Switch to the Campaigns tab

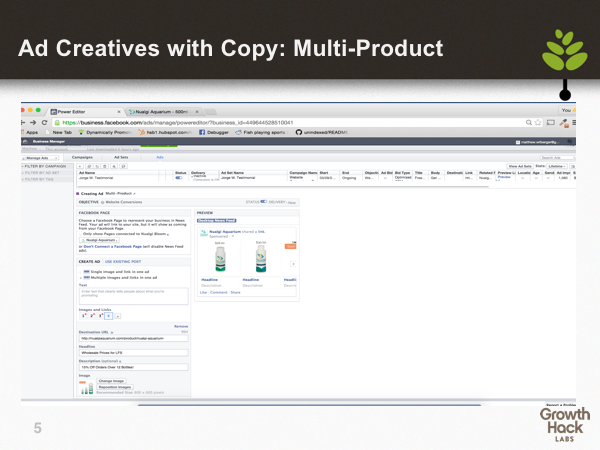pyautogui.click(x=82, y=157)
